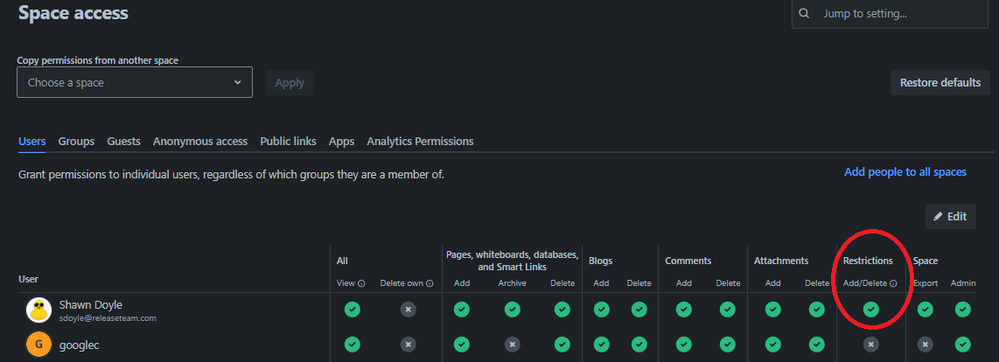Click googlec's orange G avatar
Viewport: 999px width, 362px height.
[x=39, y=345]
